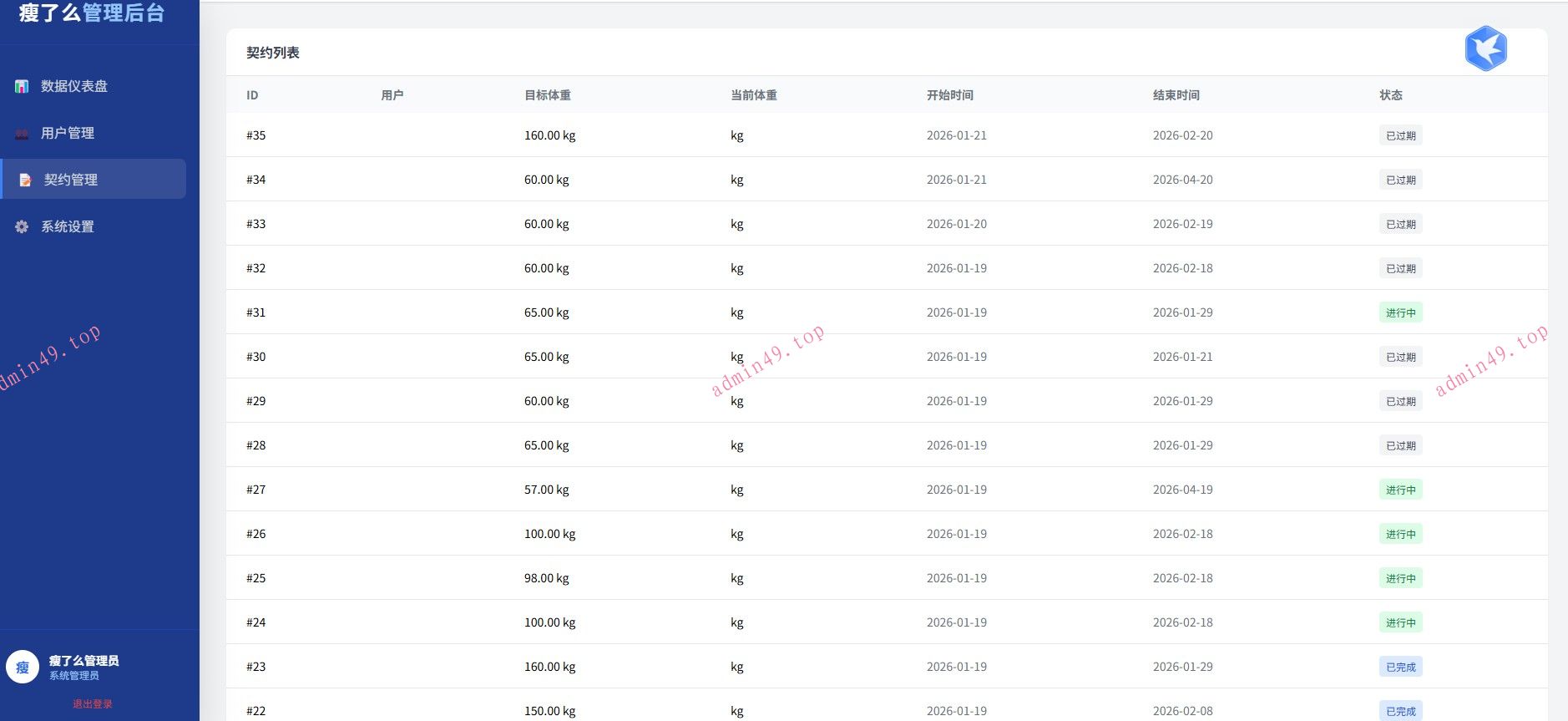Viewport: 1568px width, 721px height.
Task: Click the 已过期 badge for contract #35
Action: [1400, 135]
